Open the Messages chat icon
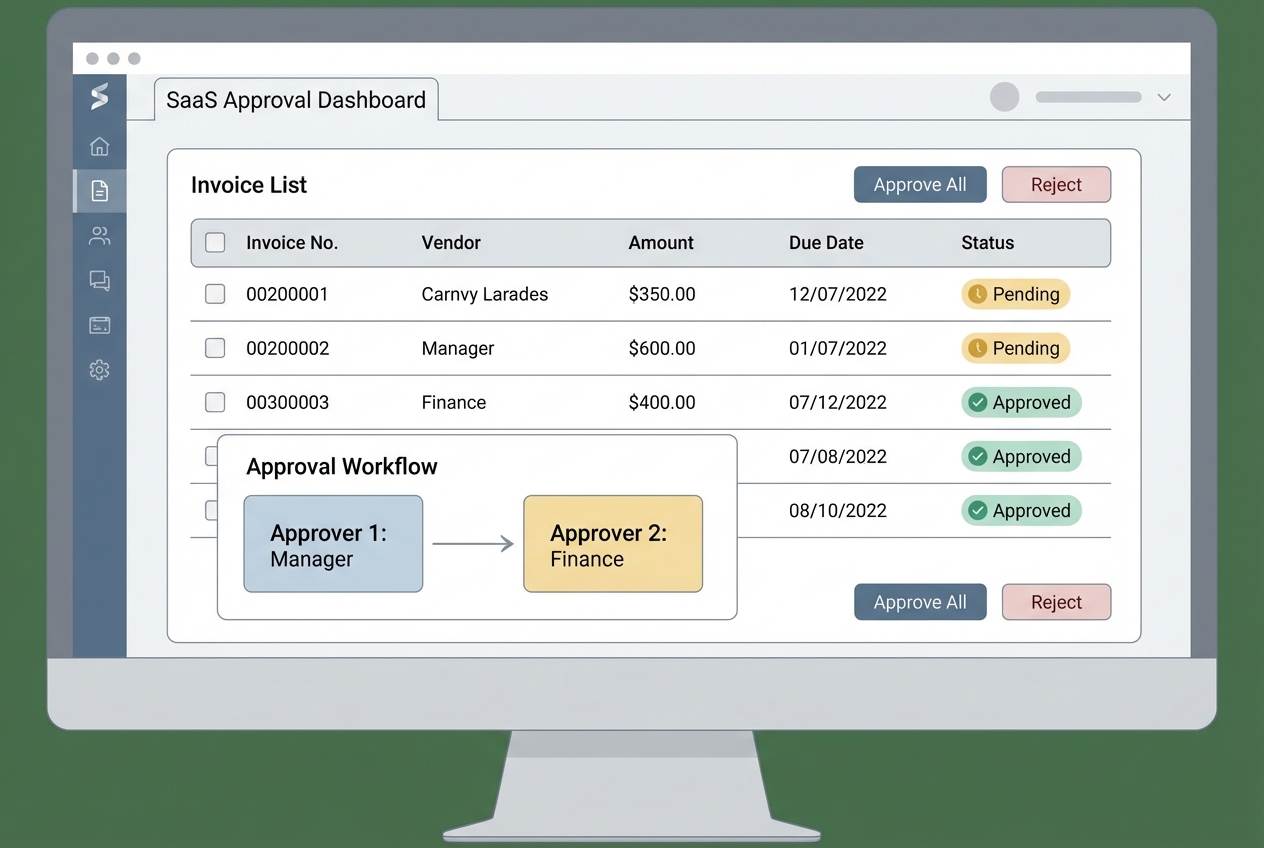1264x848 pixels. coord(99,280)
